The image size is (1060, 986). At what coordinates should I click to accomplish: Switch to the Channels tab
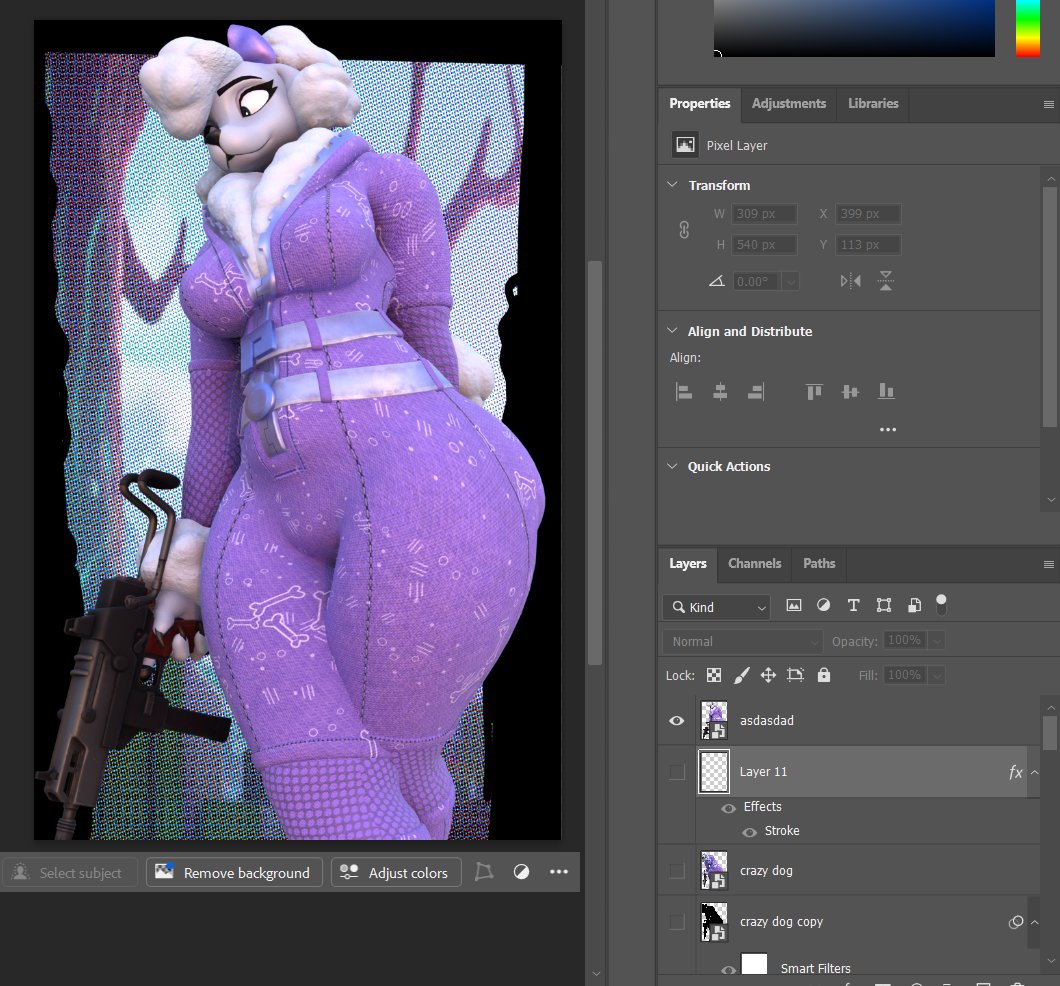(x=754, y=564)
